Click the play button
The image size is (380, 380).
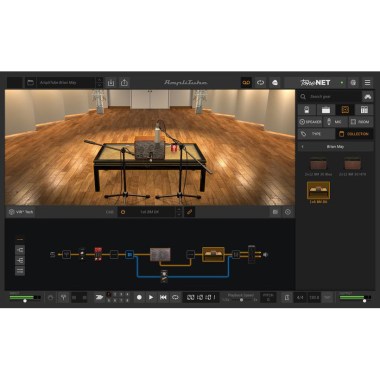(151, 297)
